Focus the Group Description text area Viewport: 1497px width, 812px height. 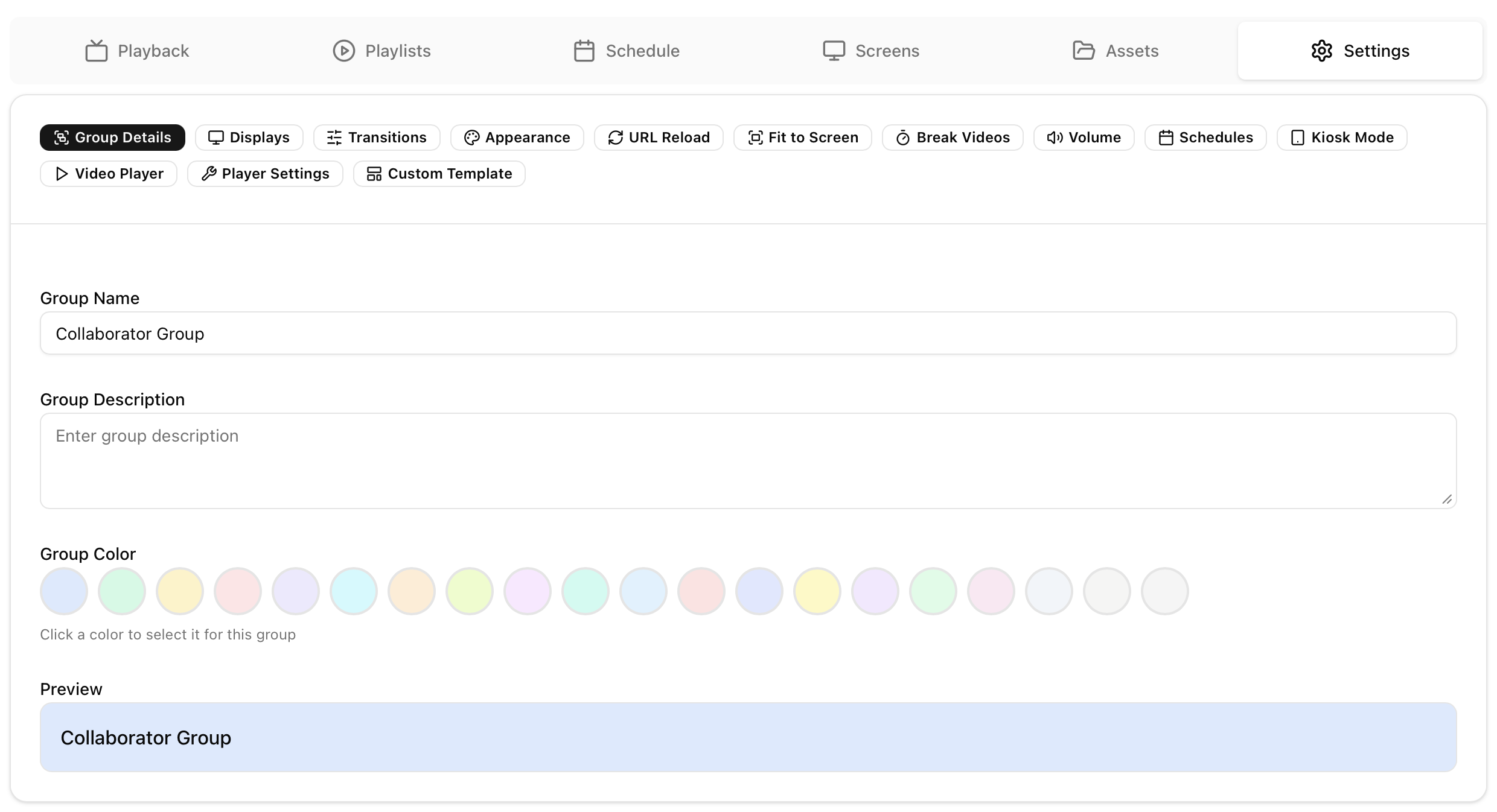tap(748, 461)
